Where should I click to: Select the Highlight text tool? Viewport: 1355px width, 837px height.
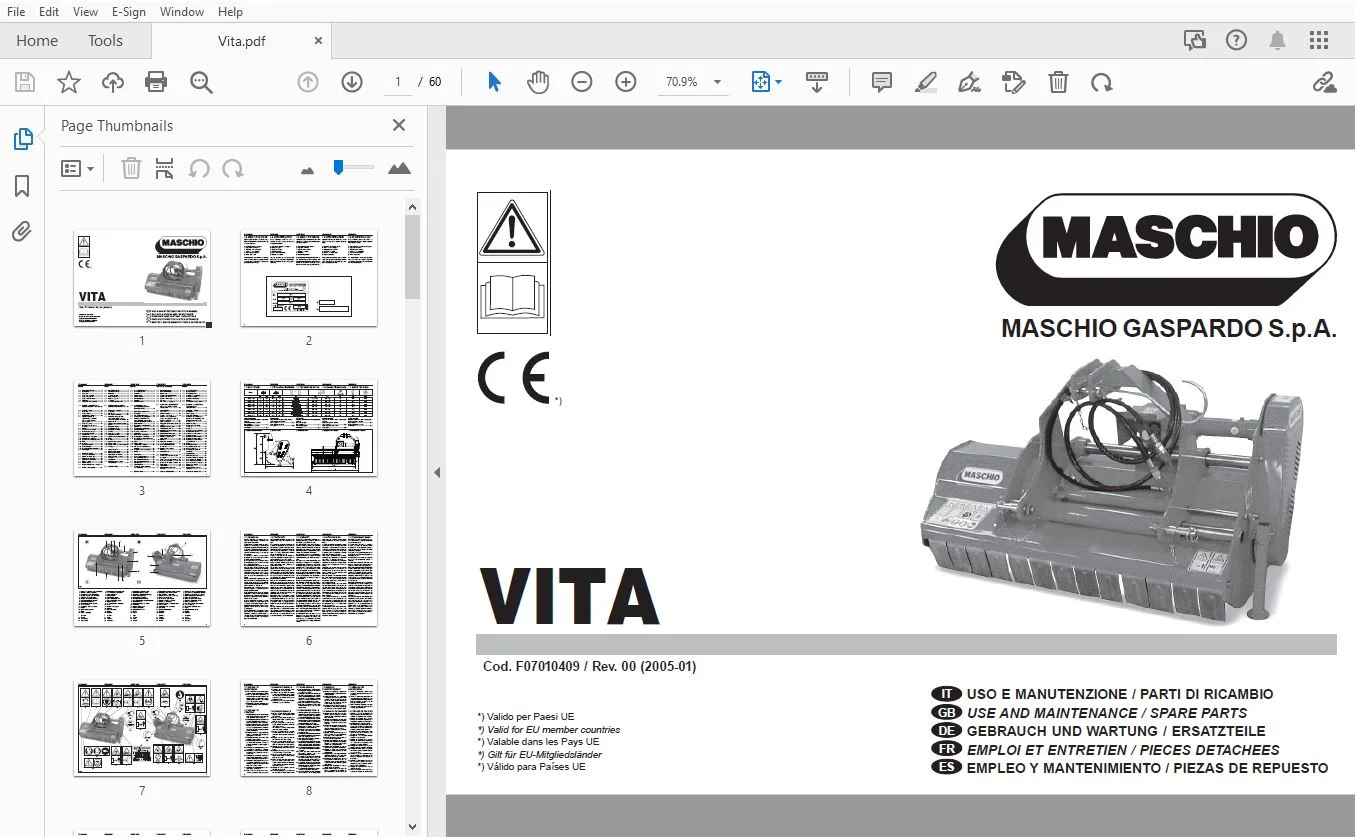(926, 82)
